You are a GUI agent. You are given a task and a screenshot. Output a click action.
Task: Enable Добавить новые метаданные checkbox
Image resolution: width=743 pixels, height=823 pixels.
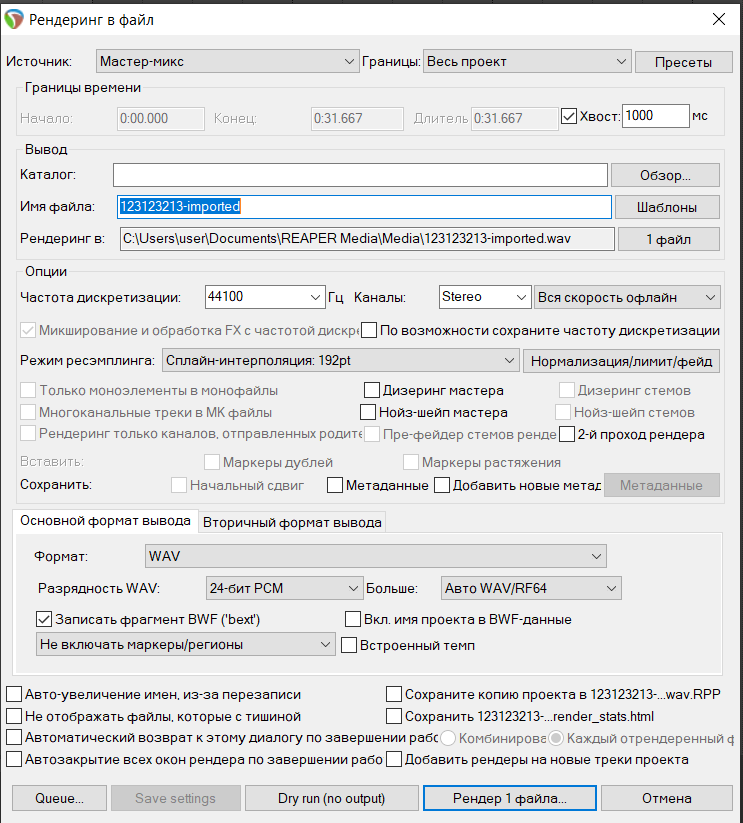point(442,485)
